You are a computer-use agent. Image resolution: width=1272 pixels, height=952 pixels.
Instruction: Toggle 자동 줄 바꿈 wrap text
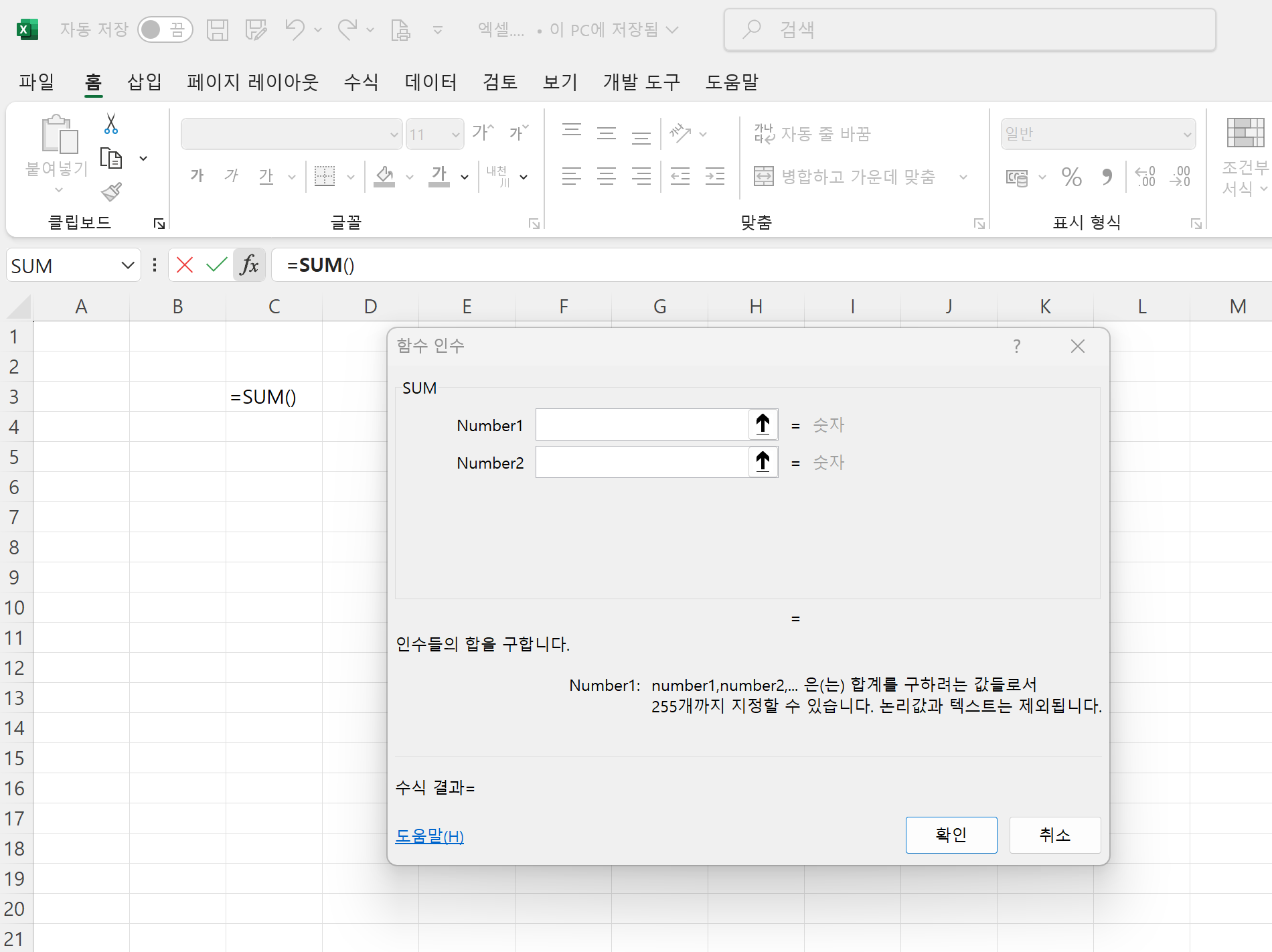pyautogui.click(x=812, y=134)
